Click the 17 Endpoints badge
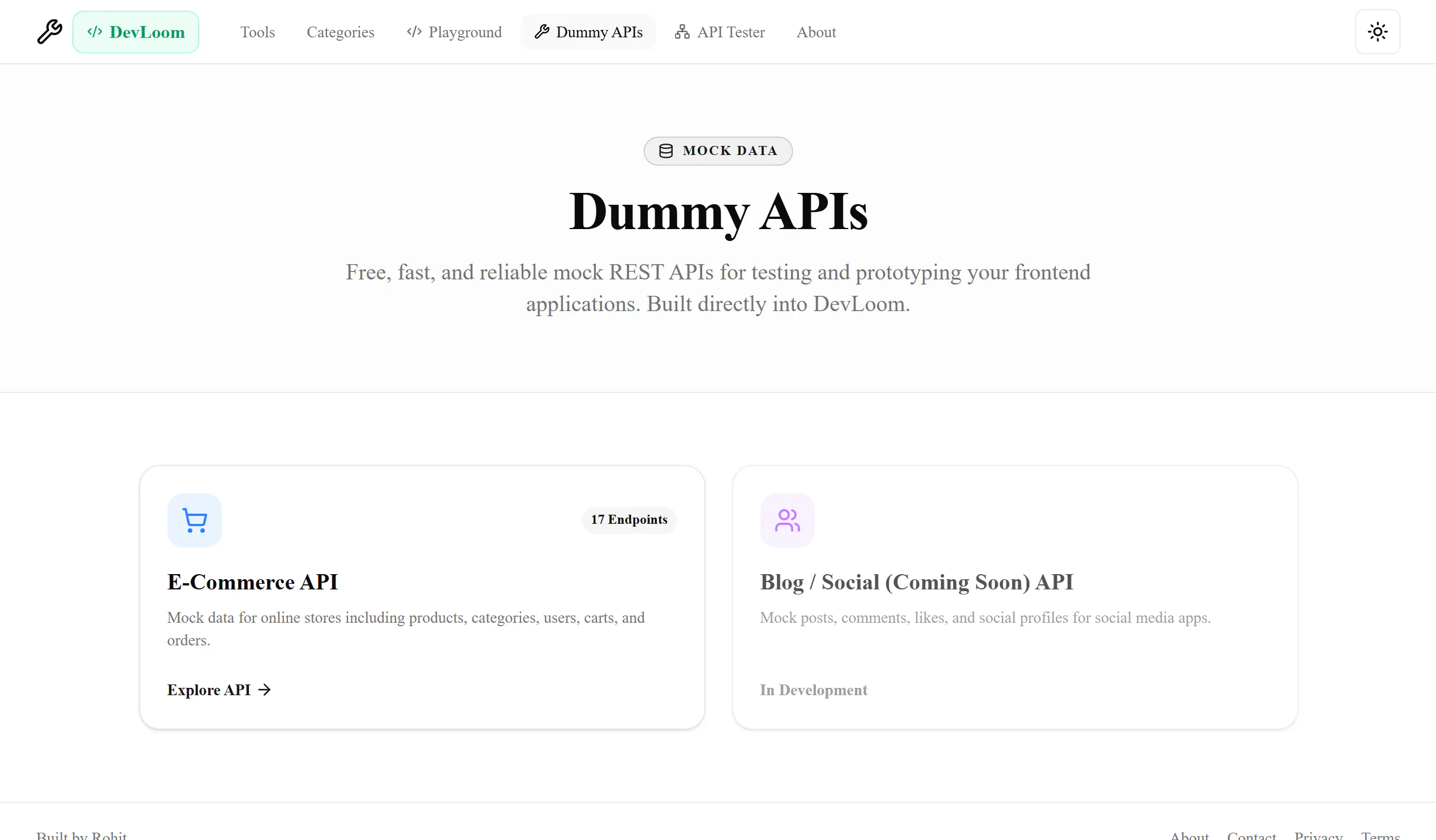Image resolution: width=1436 pixels, height=840 pixels. point(629,520)
